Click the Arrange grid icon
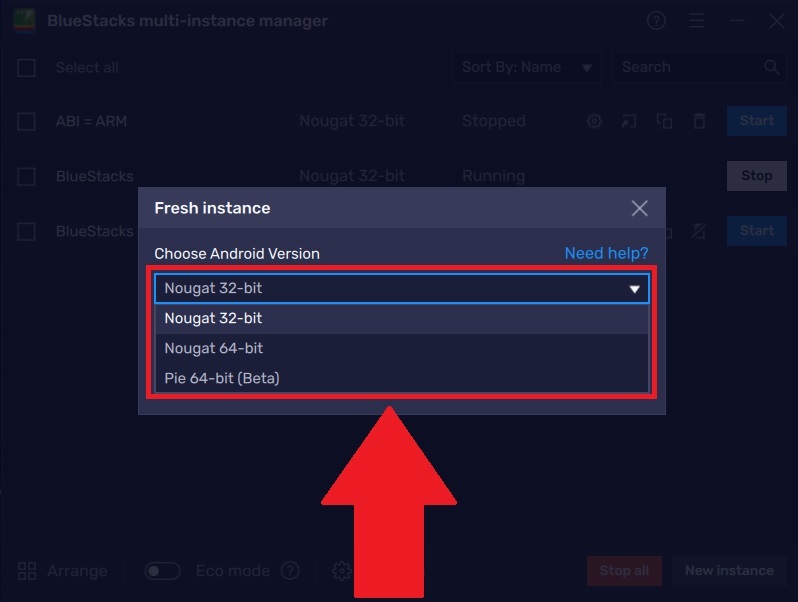Image resolution: width=798 pixels, height=602 pixels. (x=27, y=571)
